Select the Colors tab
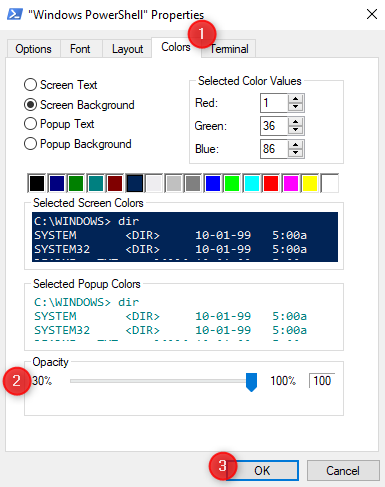The width and height of the screenshot is (385, 487). tap(176, 47)
